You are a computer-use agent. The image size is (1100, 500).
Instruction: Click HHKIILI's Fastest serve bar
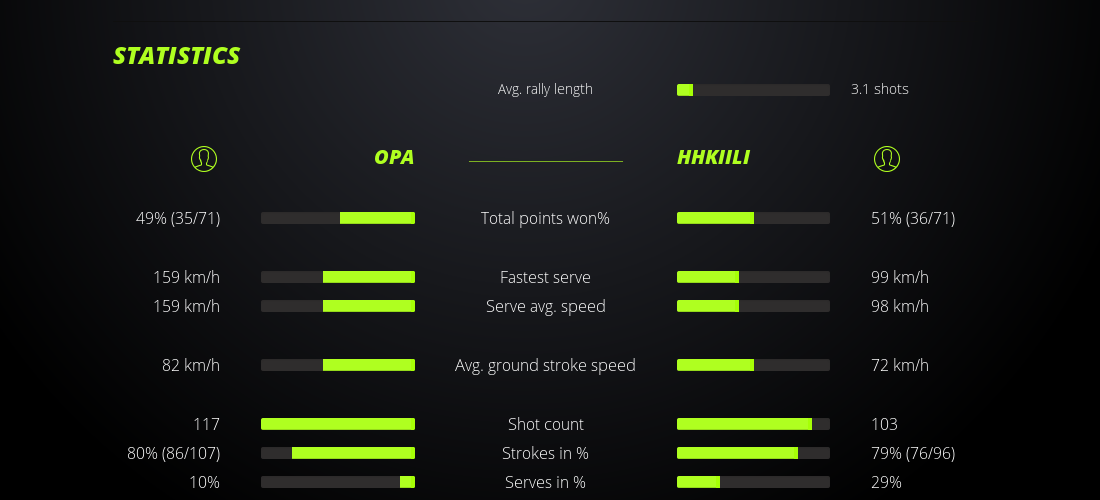753,277
